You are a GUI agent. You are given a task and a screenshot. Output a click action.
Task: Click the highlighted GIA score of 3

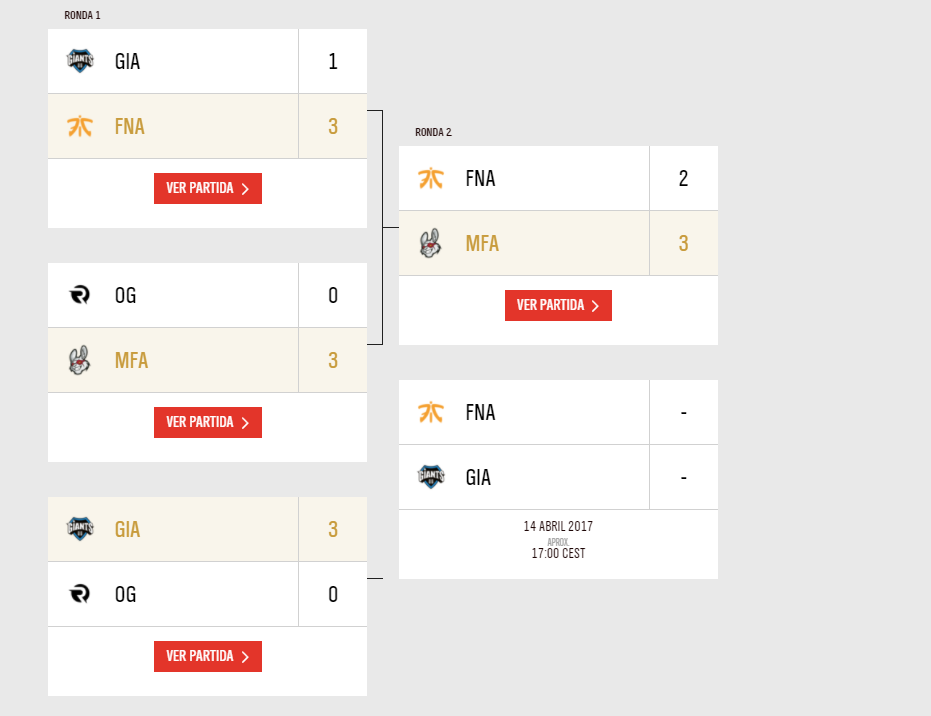(333, 529)
